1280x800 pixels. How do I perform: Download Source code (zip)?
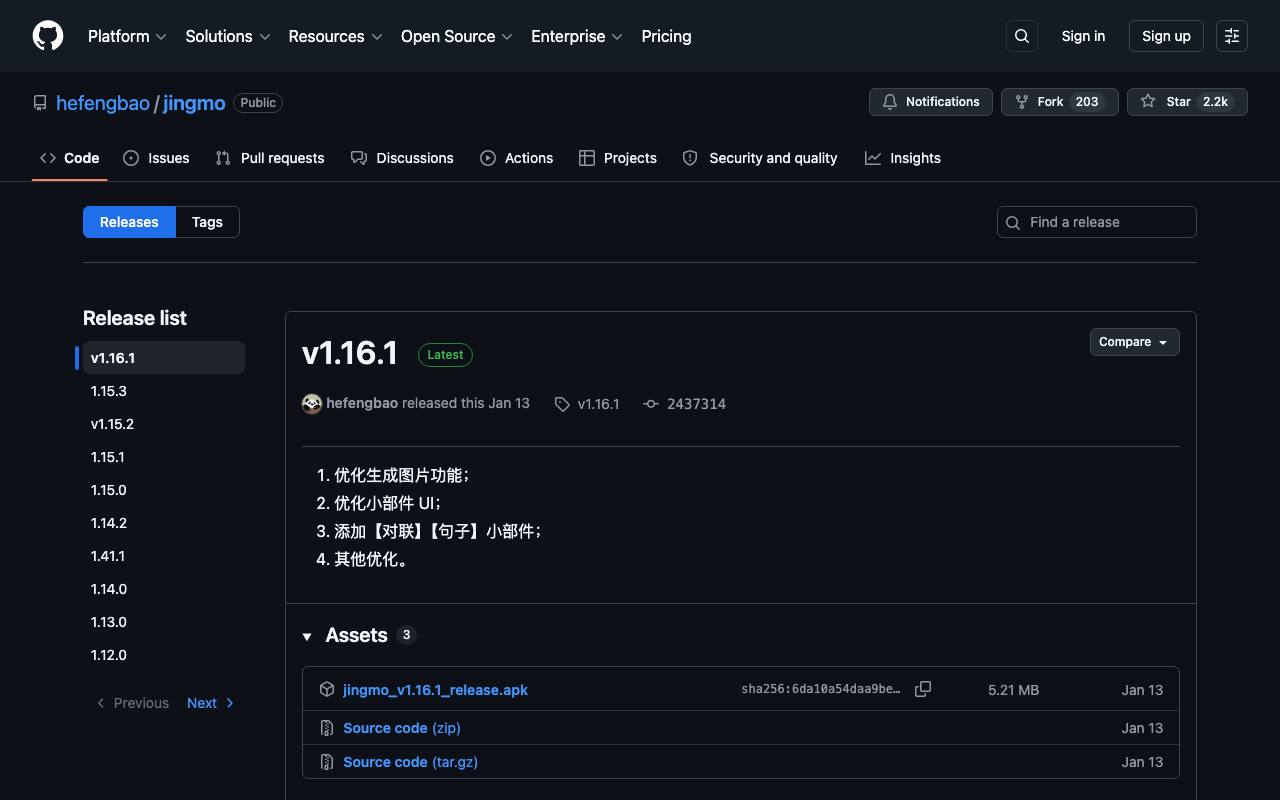[402, 728]
